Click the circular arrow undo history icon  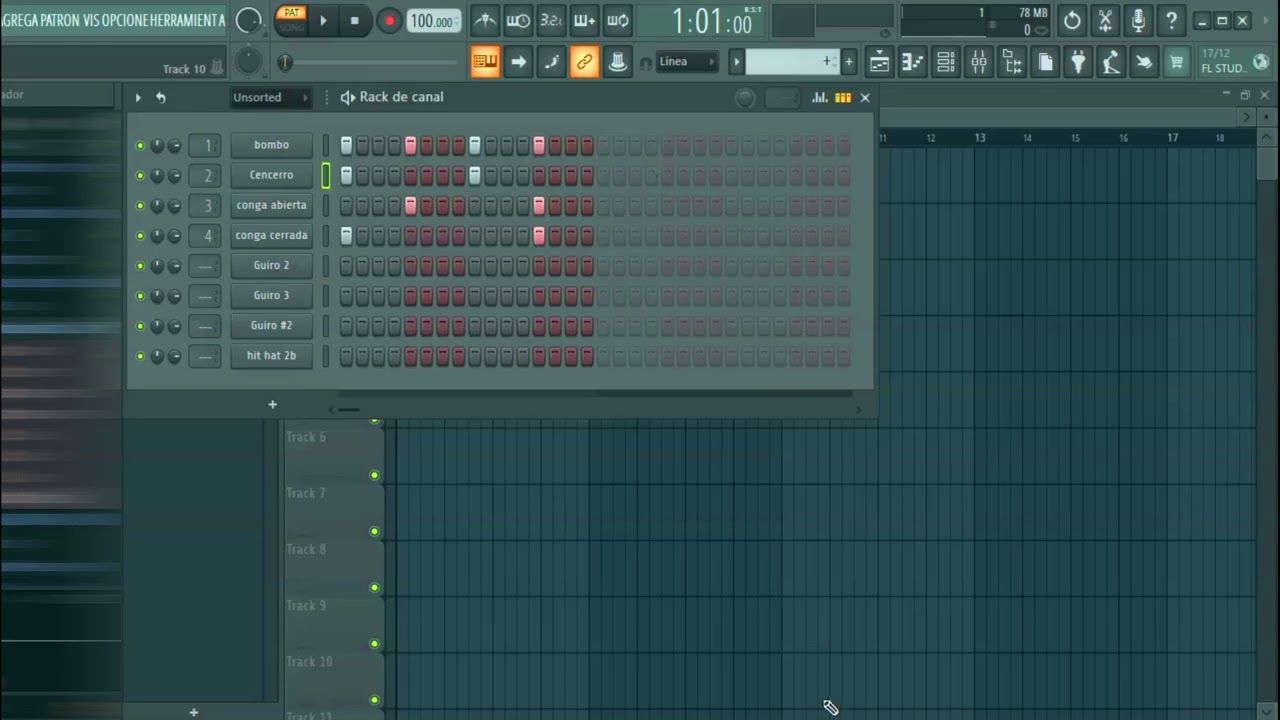coord(1072,20)
